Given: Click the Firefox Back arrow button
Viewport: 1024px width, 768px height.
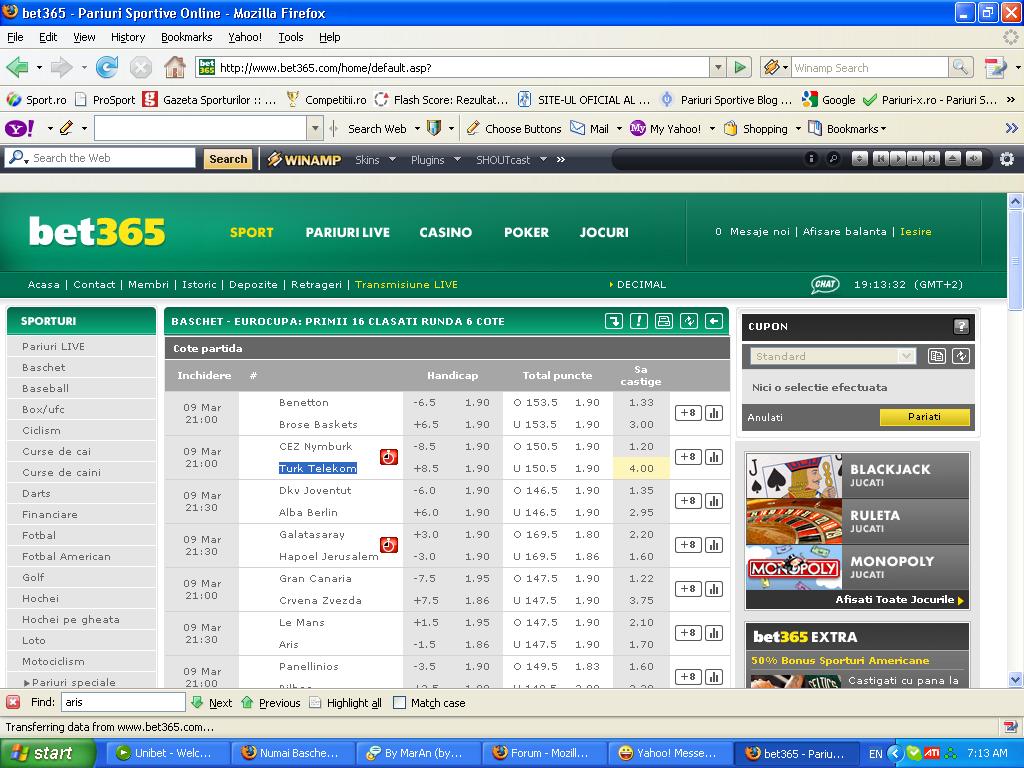Looking at the screenshot, I should point(17,67).
